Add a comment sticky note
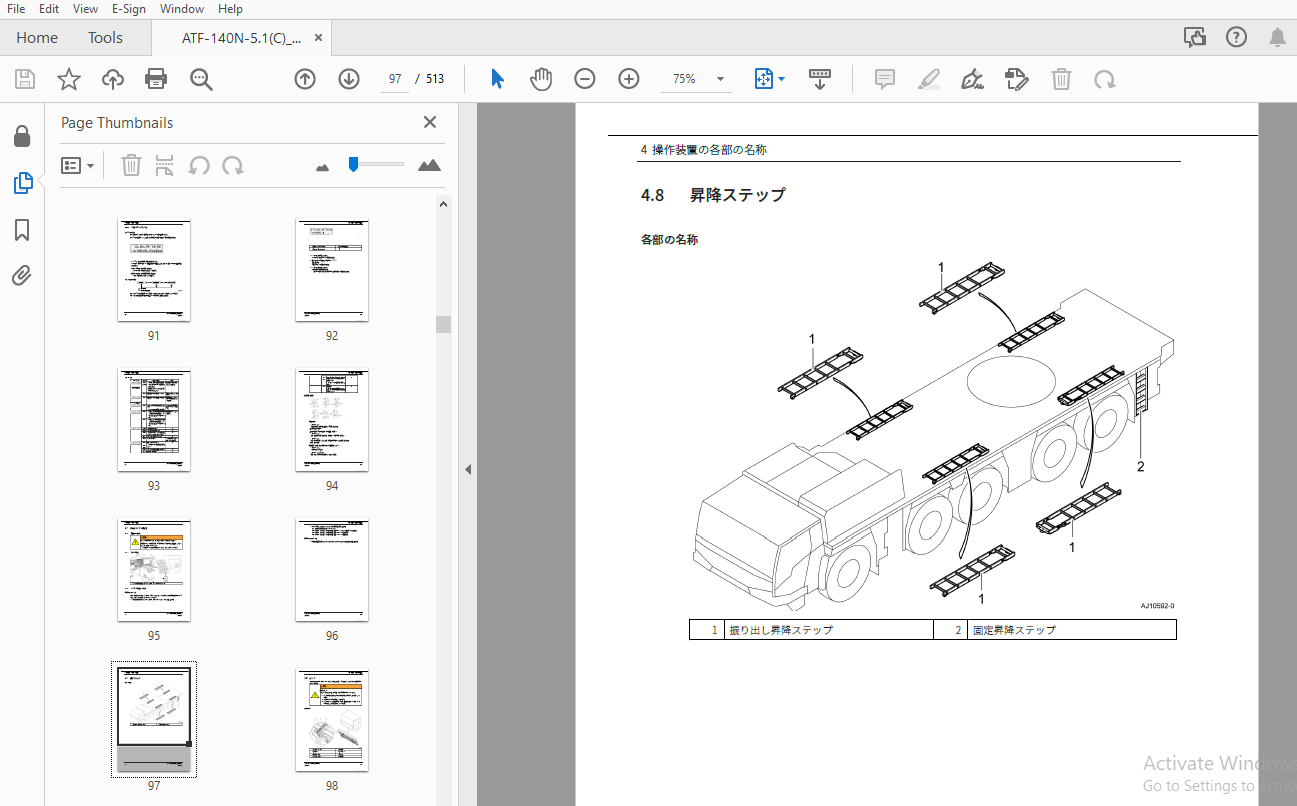1297x806 pixels. (885, 79)
